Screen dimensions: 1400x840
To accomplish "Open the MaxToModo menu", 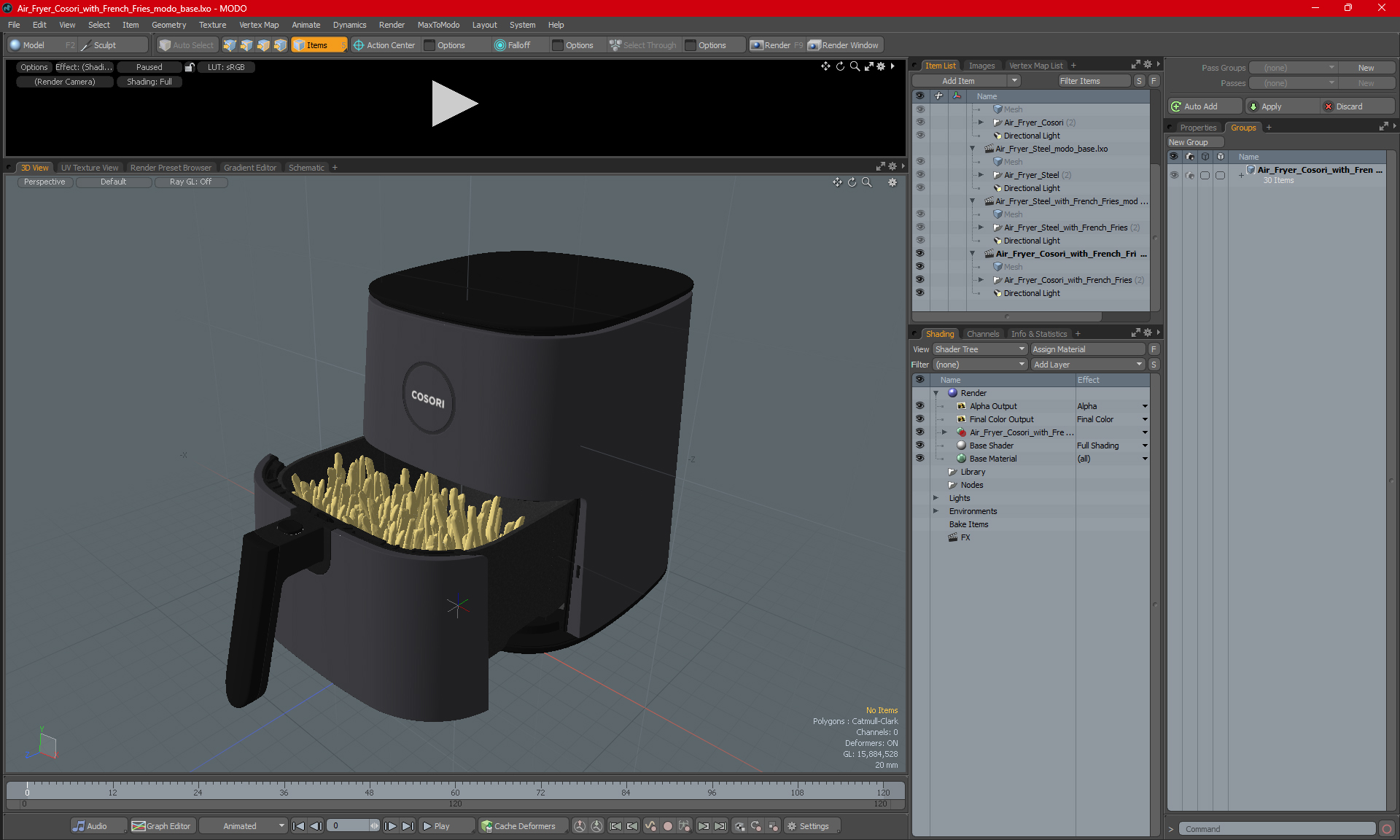I will click(438, 25).
